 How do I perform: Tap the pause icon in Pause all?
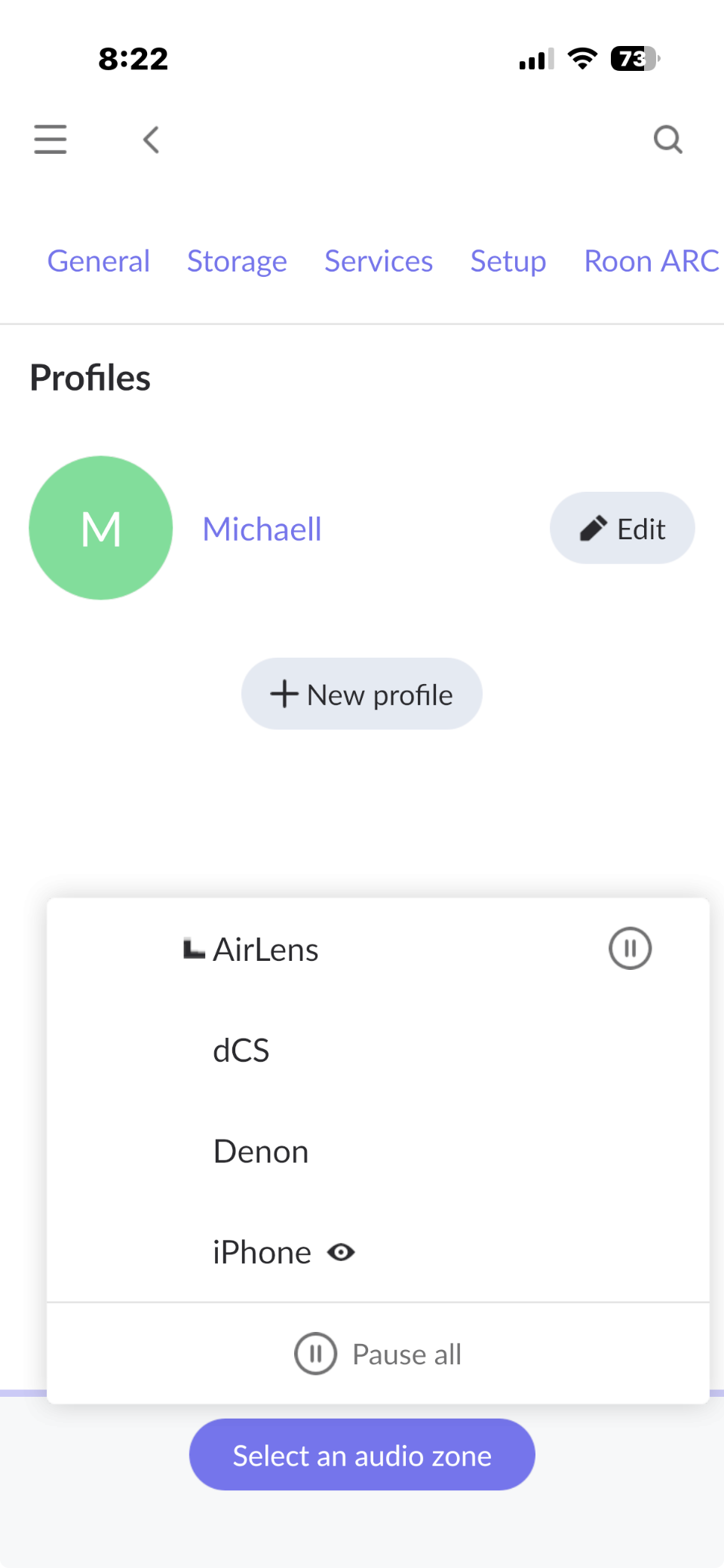click(315, 1354)
